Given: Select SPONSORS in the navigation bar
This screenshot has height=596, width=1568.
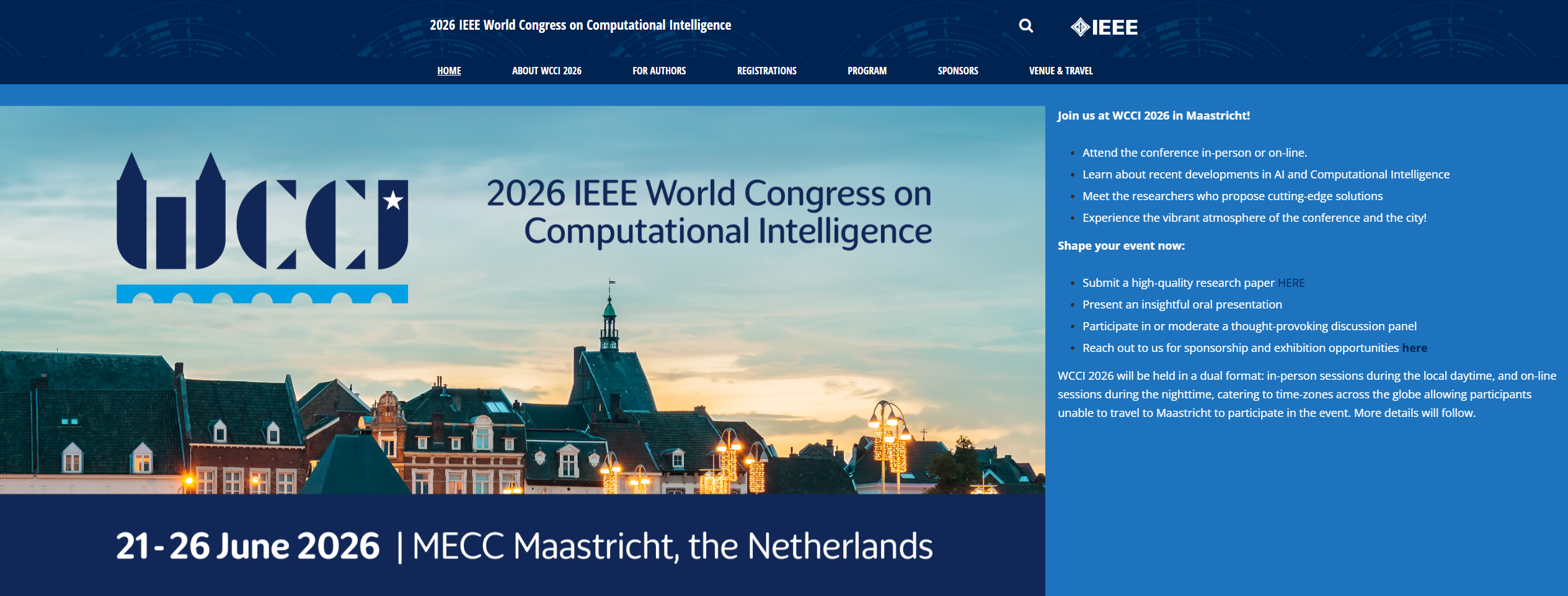Looking at the screenshot, I should [x=957, y=71].
